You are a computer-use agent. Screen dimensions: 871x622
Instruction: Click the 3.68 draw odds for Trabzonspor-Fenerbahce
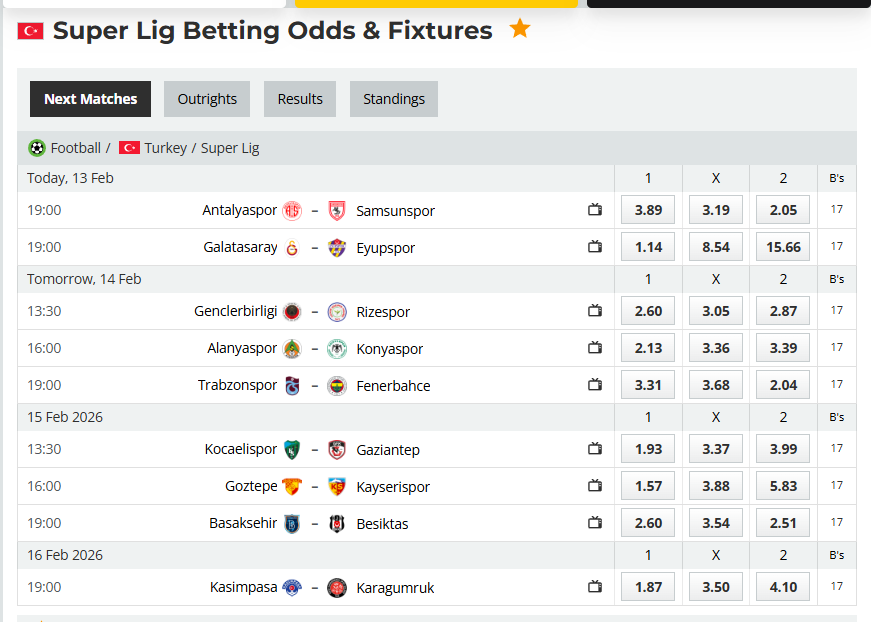[715, 384]
